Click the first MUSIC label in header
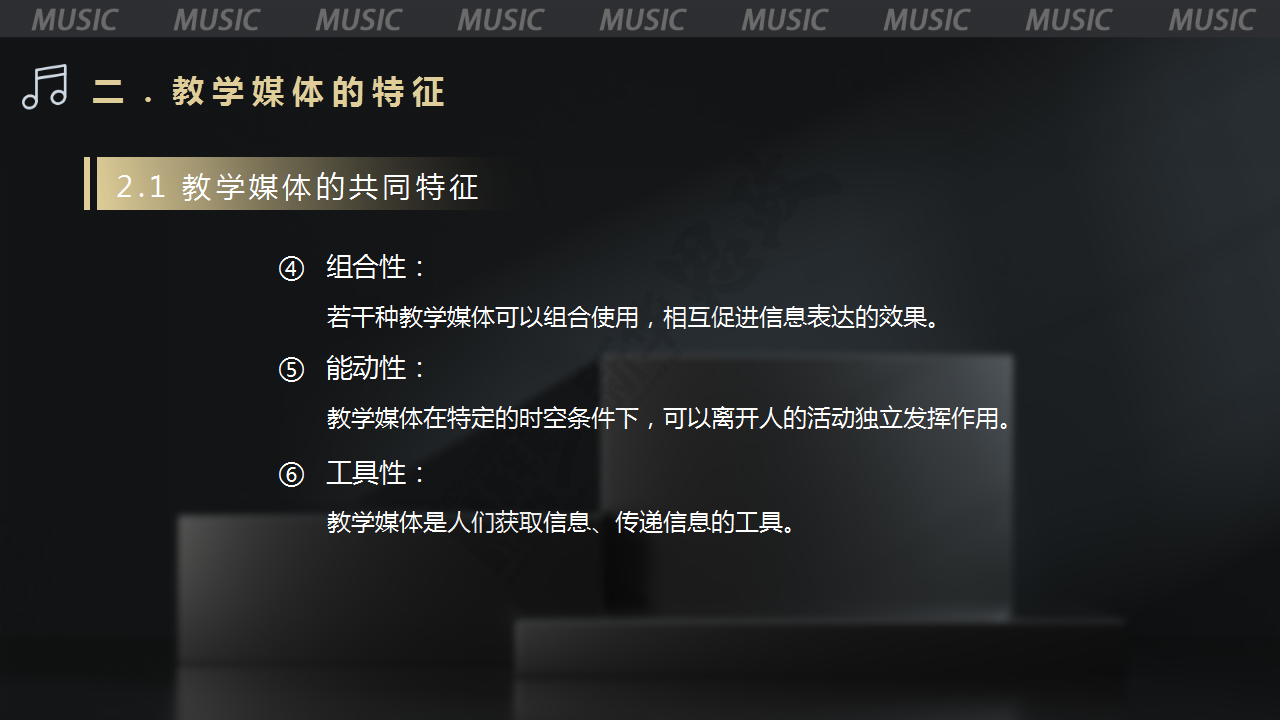The image size is (1280, 720). [74, 20]
